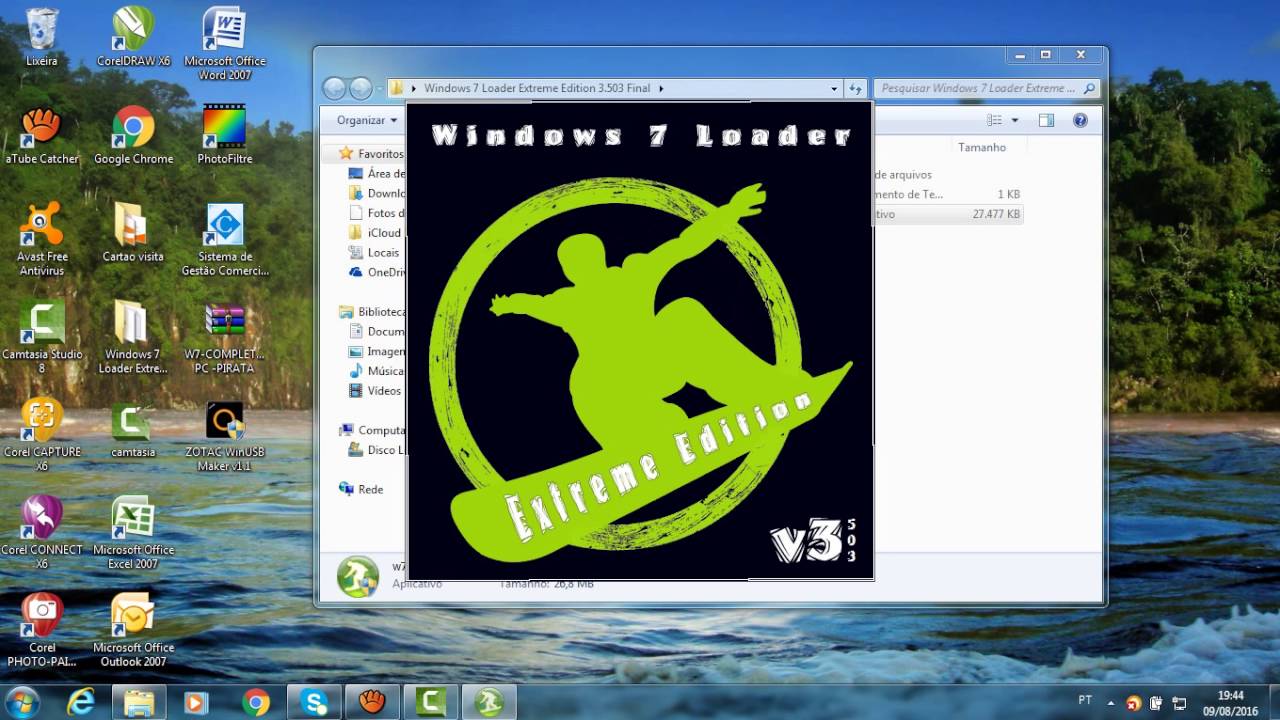Viewport: 1280px width, 720px height.
Task: Open Windows Media Player on the taskbar
Action: click(x=195, y=702)
